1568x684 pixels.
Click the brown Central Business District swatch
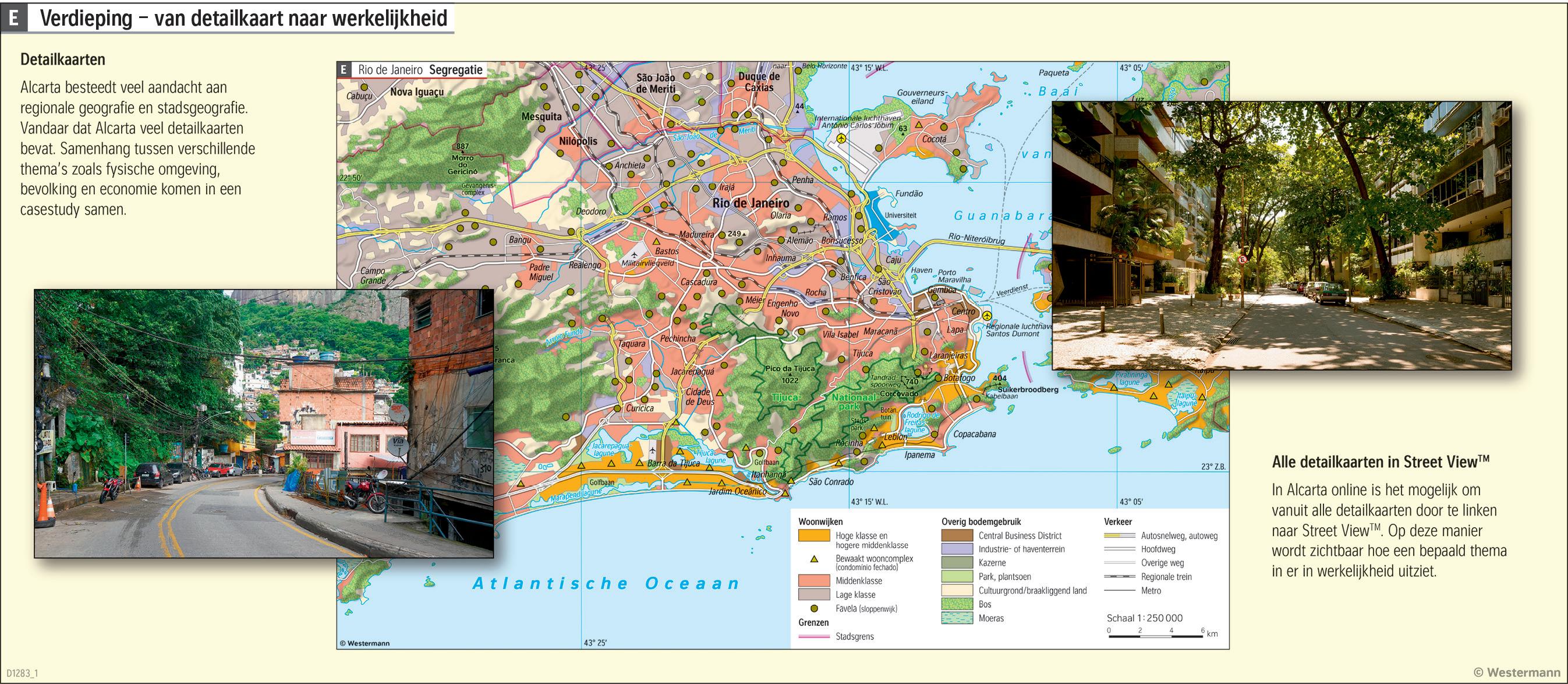click(x=957, y=535)
